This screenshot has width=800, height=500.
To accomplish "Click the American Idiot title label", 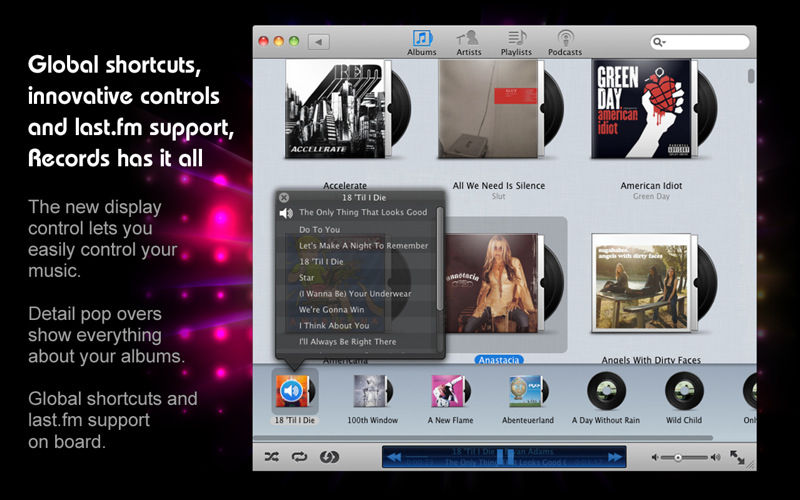I will click(x=651, y=186).
